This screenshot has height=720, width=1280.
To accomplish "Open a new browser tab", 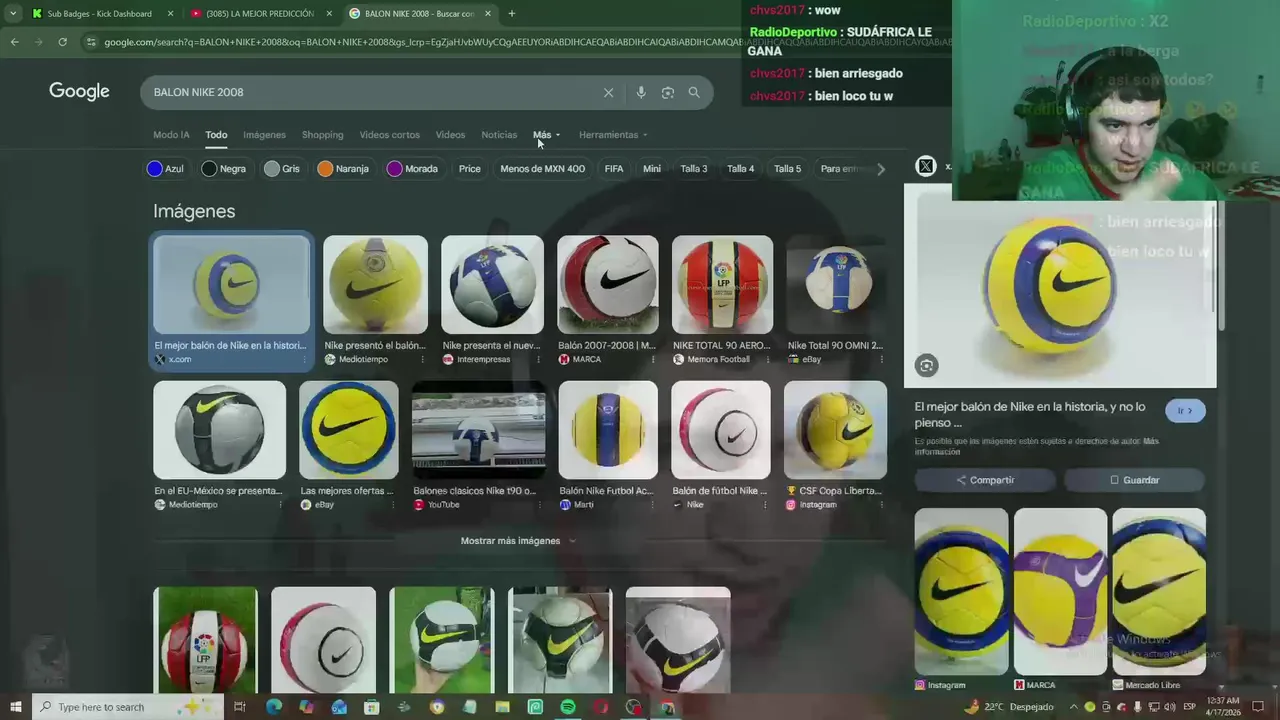I will [x=511, y=13].
